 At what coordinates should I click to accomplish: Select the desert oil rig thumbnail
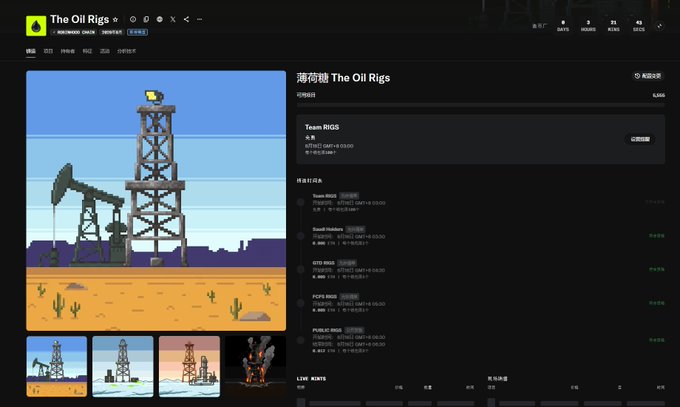click(57, 367)
